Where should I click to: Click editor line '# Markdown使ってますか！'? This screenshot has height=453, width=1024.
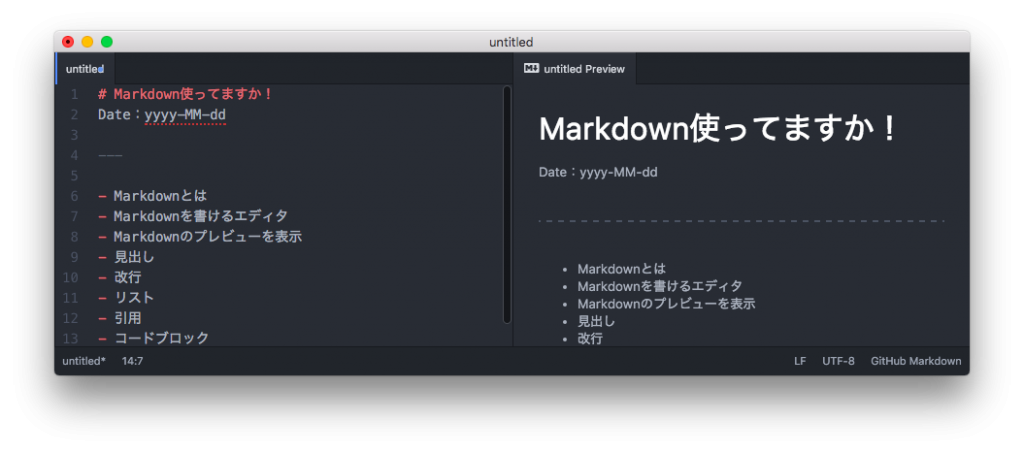coord(185,95)
